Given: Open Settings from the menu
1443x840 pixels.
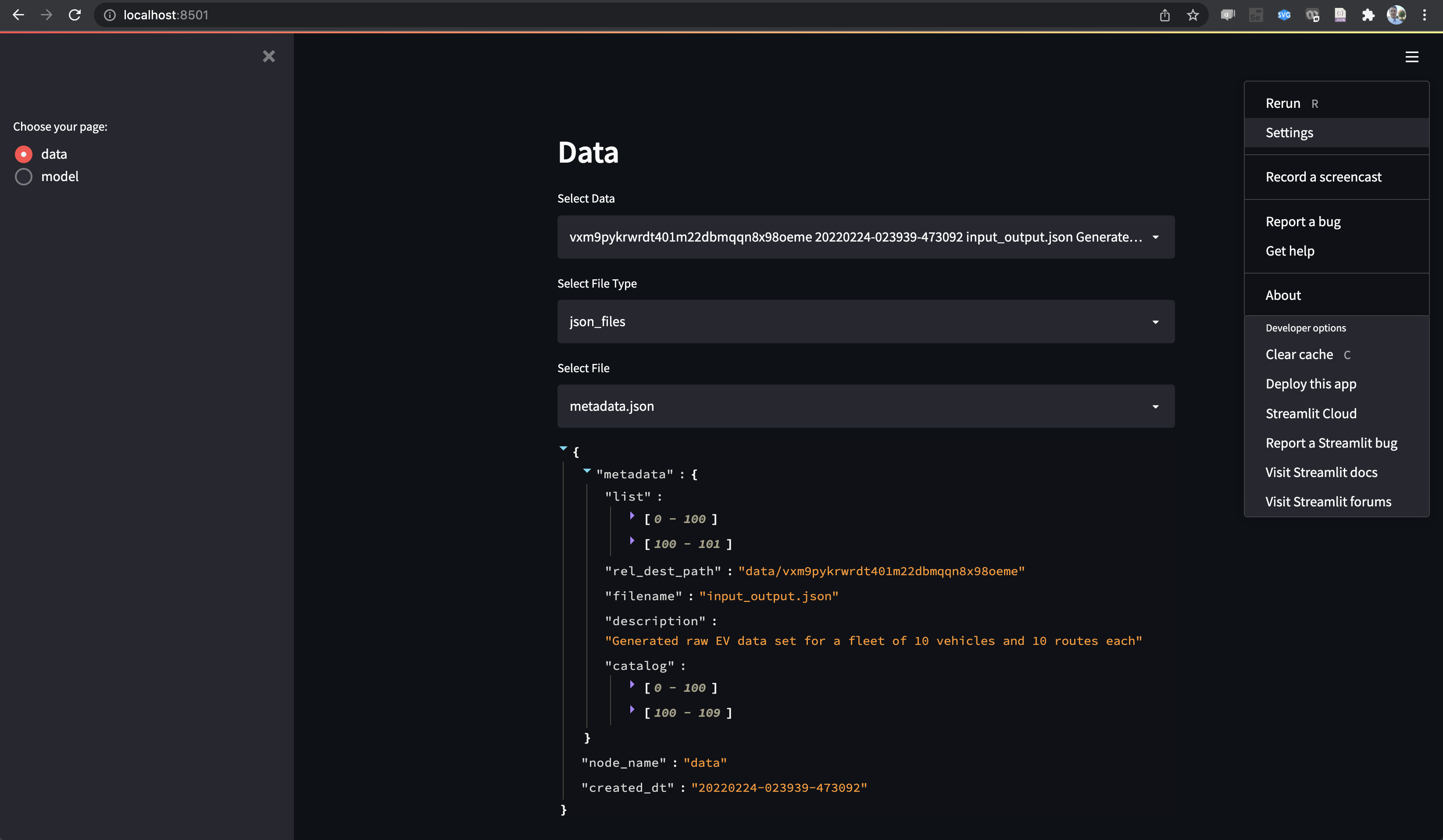Looking at the screenshot, I should click(x=1336, y=133).
